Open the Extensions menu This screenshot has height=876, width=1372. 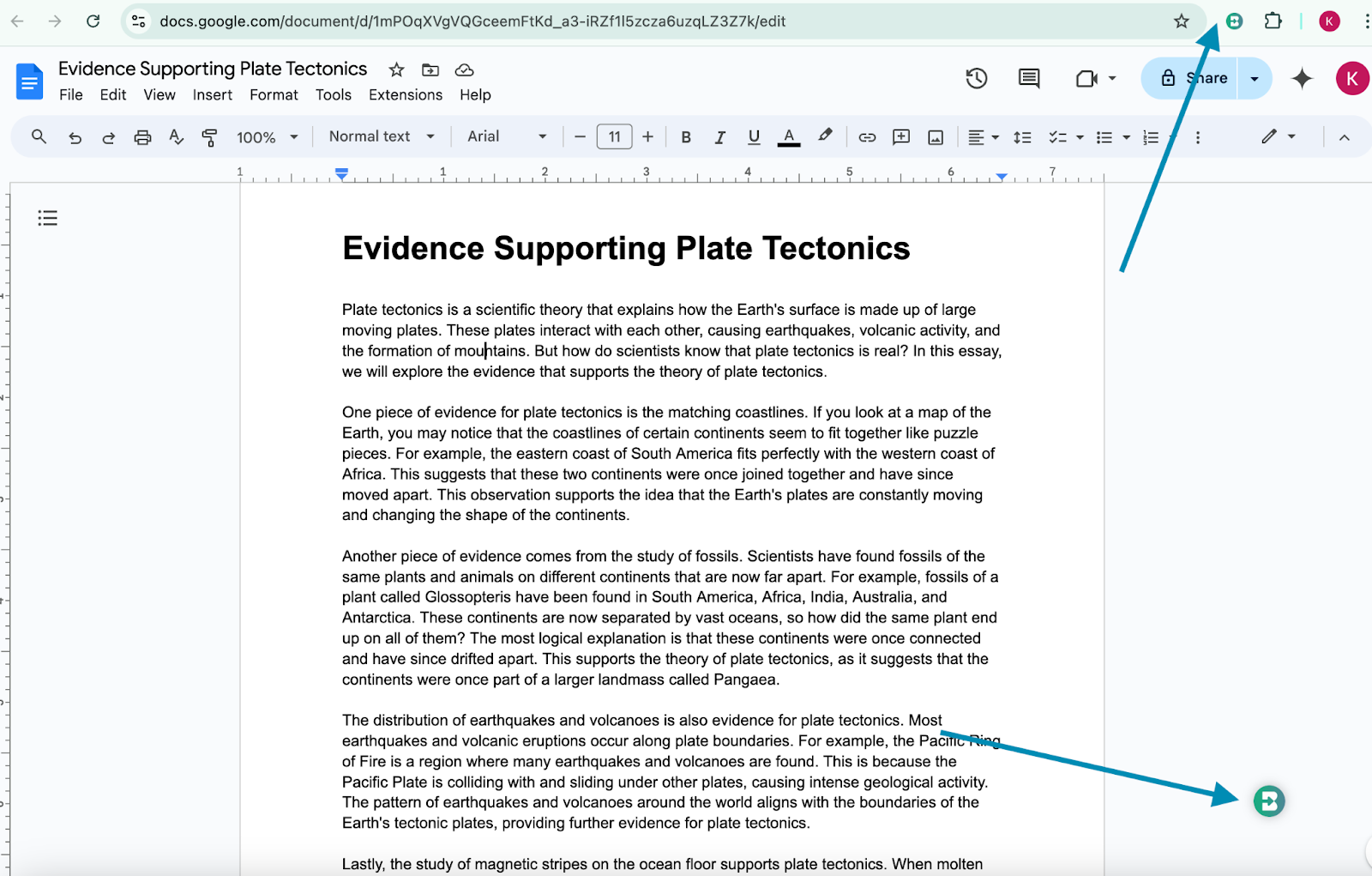[406, 95]
